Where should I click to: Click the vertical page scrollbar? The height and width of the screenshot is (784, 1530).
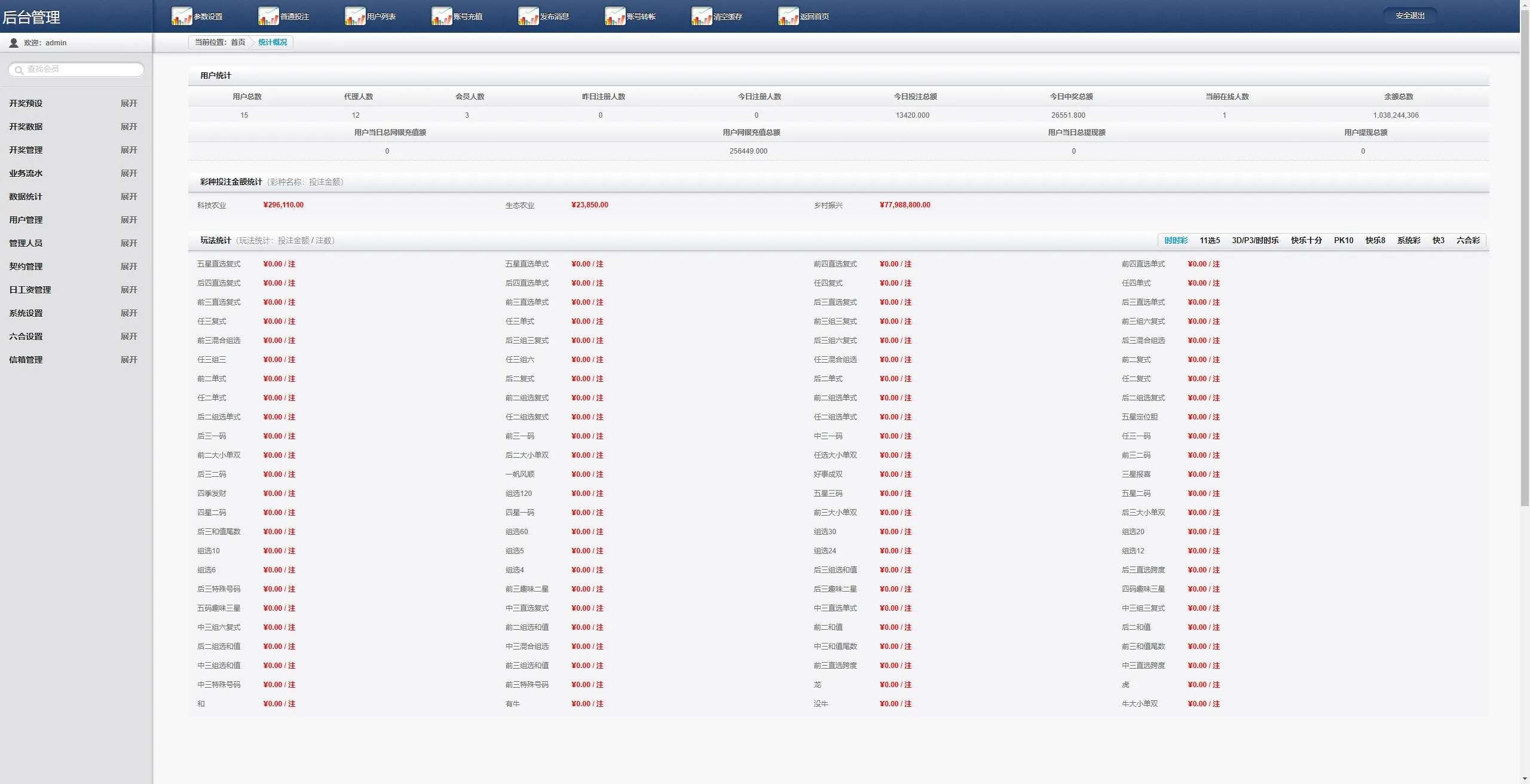[1525, 257]
